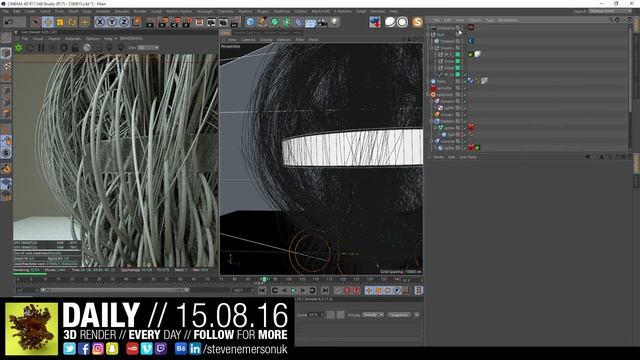Open the Zoom percentage dropdown
The image size is (640, 360).
316,315
